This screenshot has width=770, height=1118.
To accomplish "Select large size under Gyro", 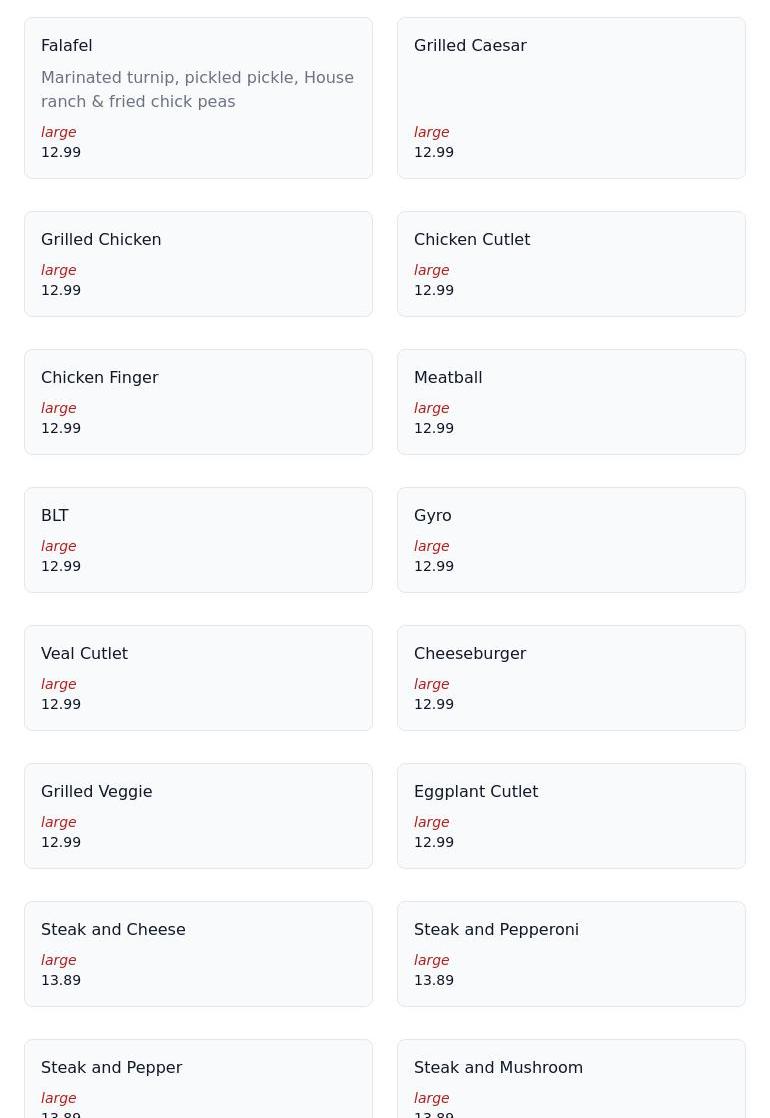I will pos(431,546).
